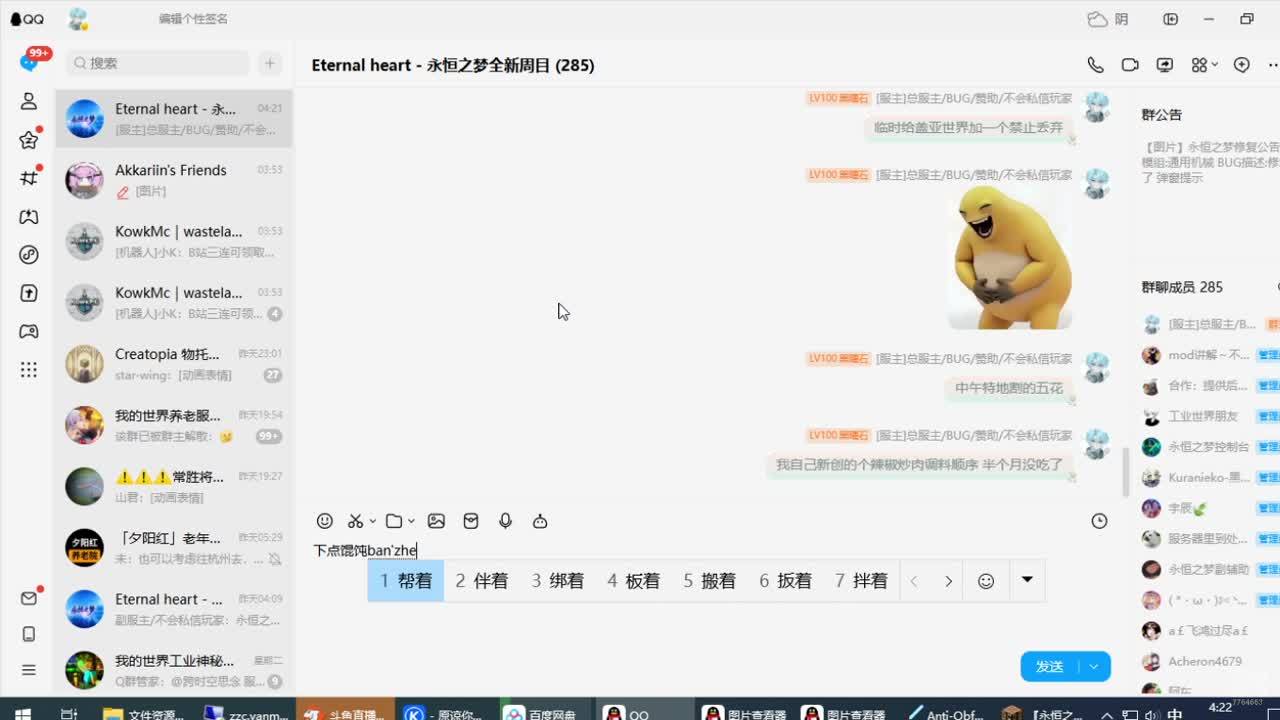This screenshot has height=720, width=1280.
Task: Open the 我的世界工业神秘 conversation
Action: pyautogui.click(x=174, y=670)
